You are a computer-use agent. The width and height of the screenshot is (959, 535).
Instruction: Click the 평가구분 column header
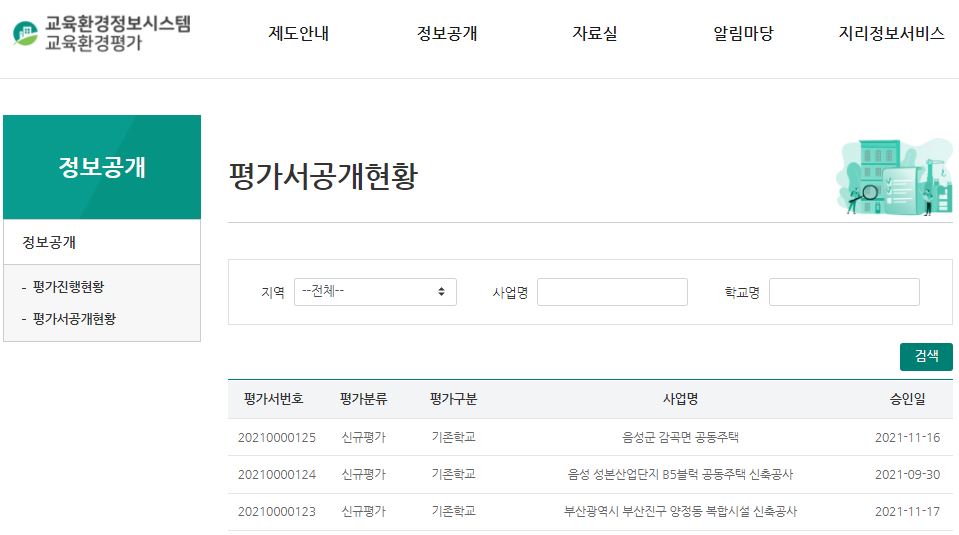tap(453, 399)
